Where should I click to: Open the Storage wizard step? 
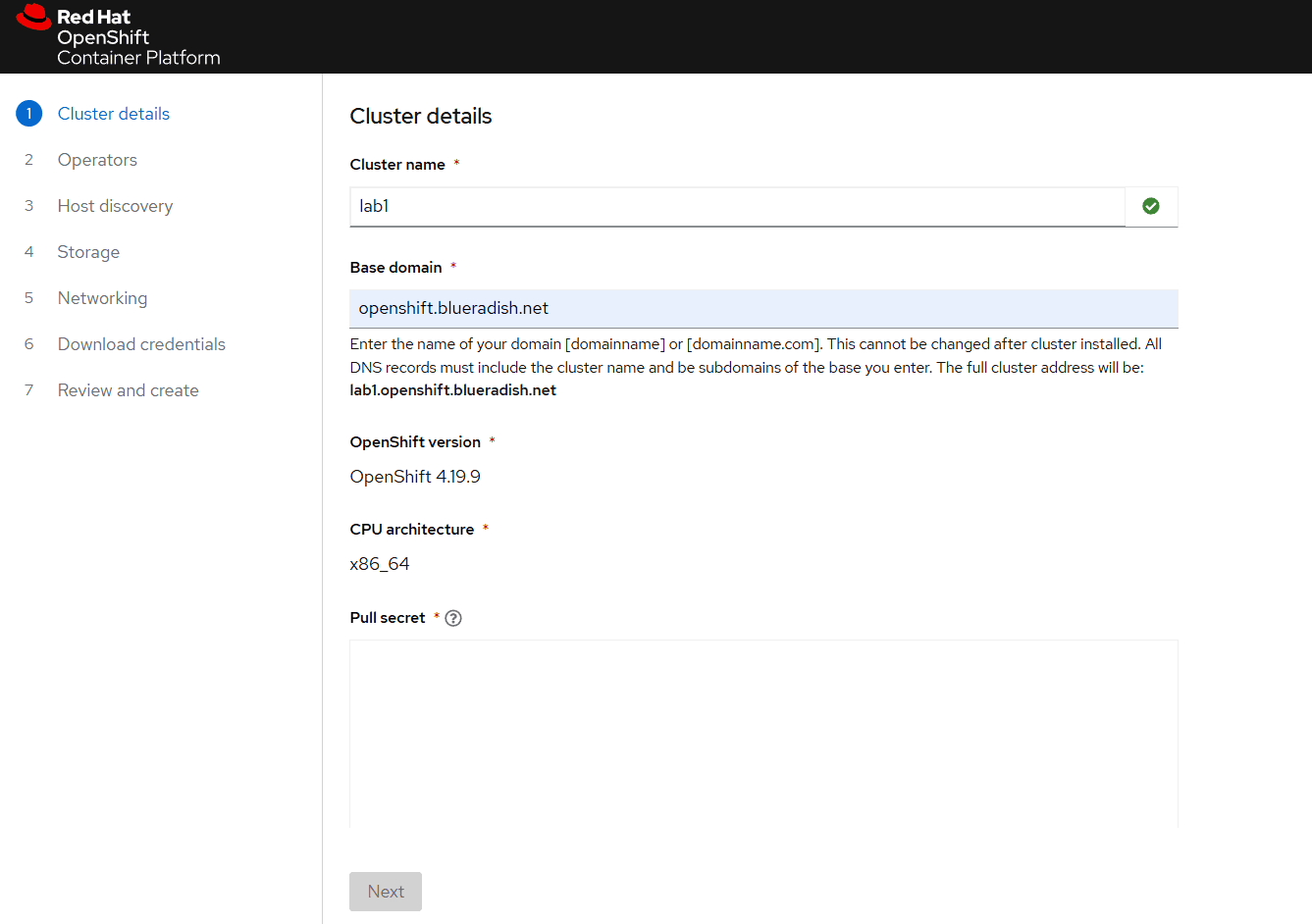88,252
